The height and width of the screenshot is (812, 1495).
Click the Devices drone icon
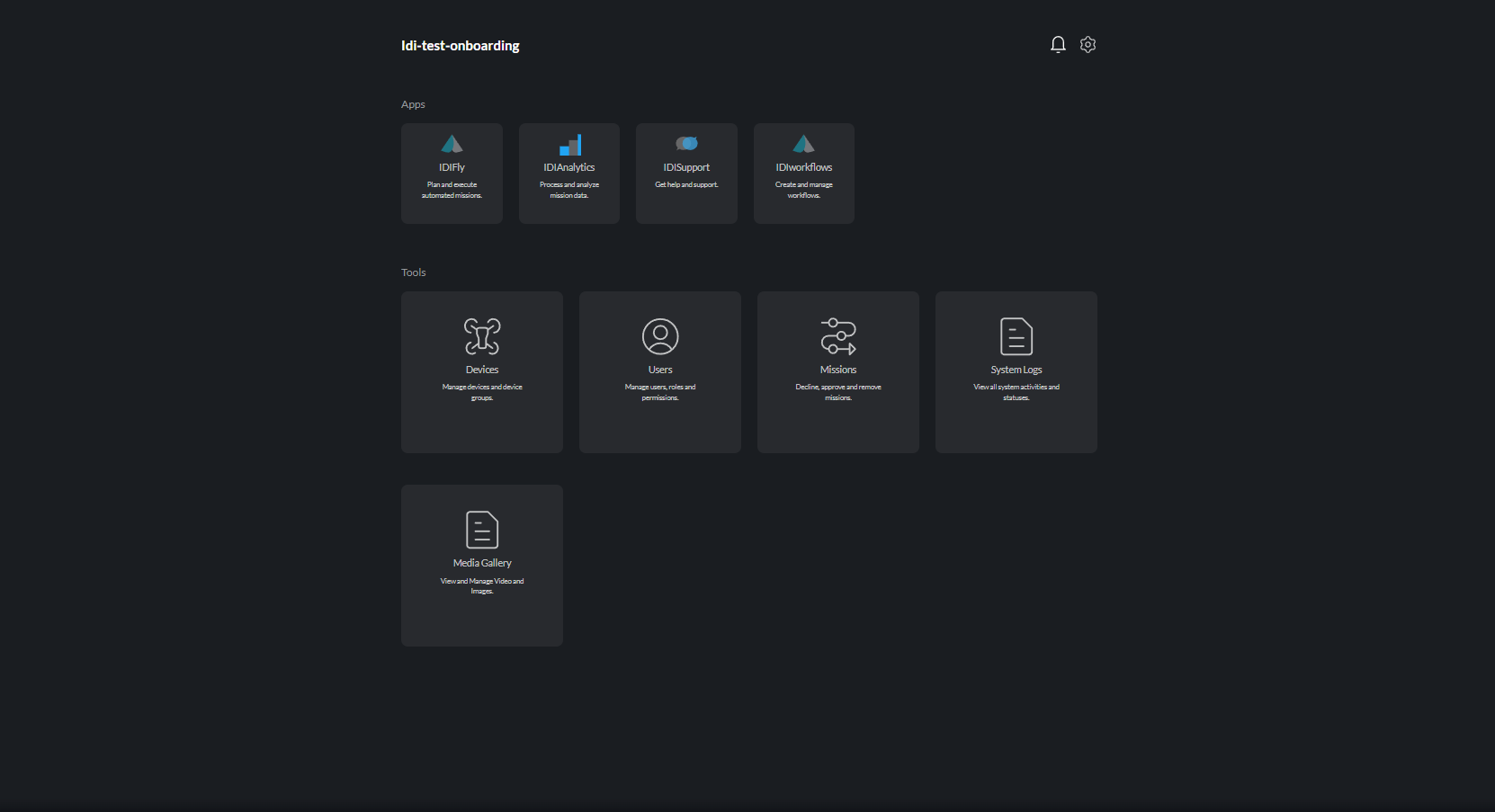482,336
